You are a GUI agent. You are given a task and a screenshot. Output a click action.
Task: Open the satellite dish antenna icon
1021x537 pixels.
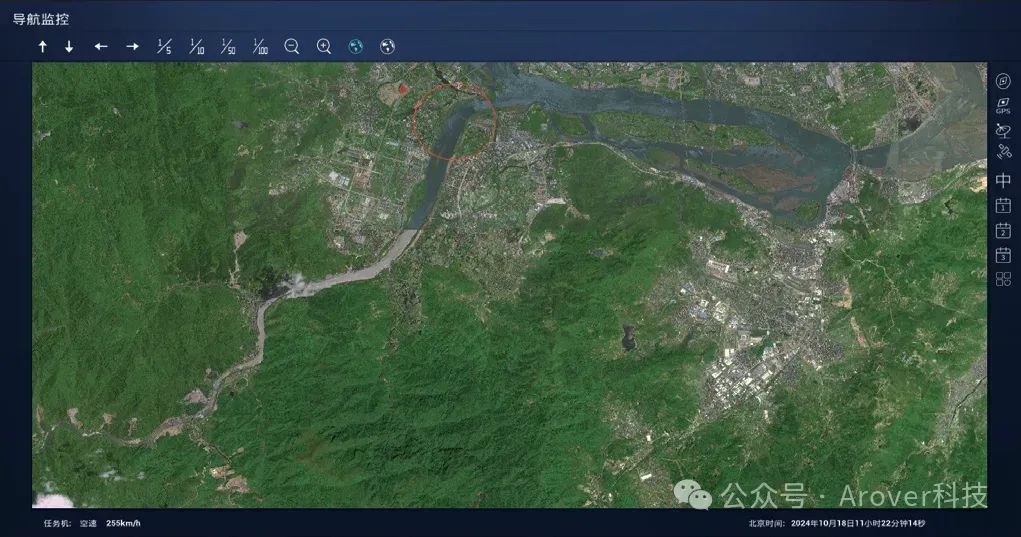[1003, 131]
